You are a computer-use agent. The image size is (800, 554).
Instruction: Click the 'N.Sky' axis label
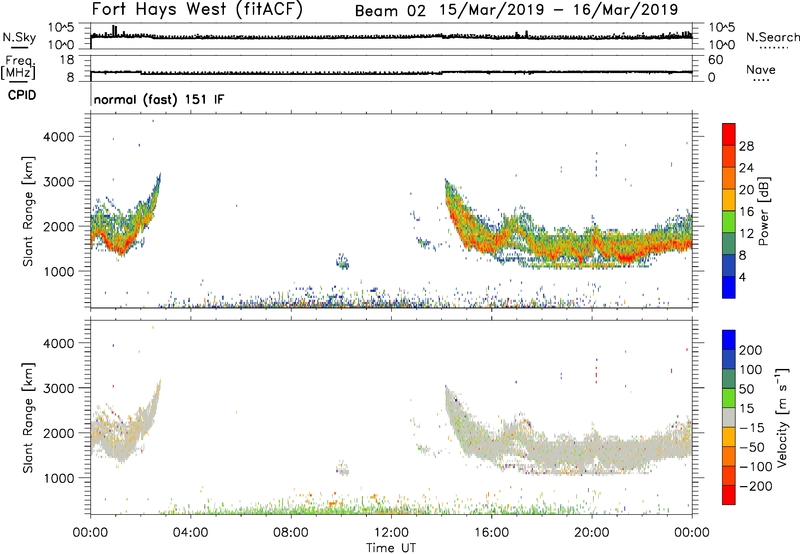tap(19, 37)
